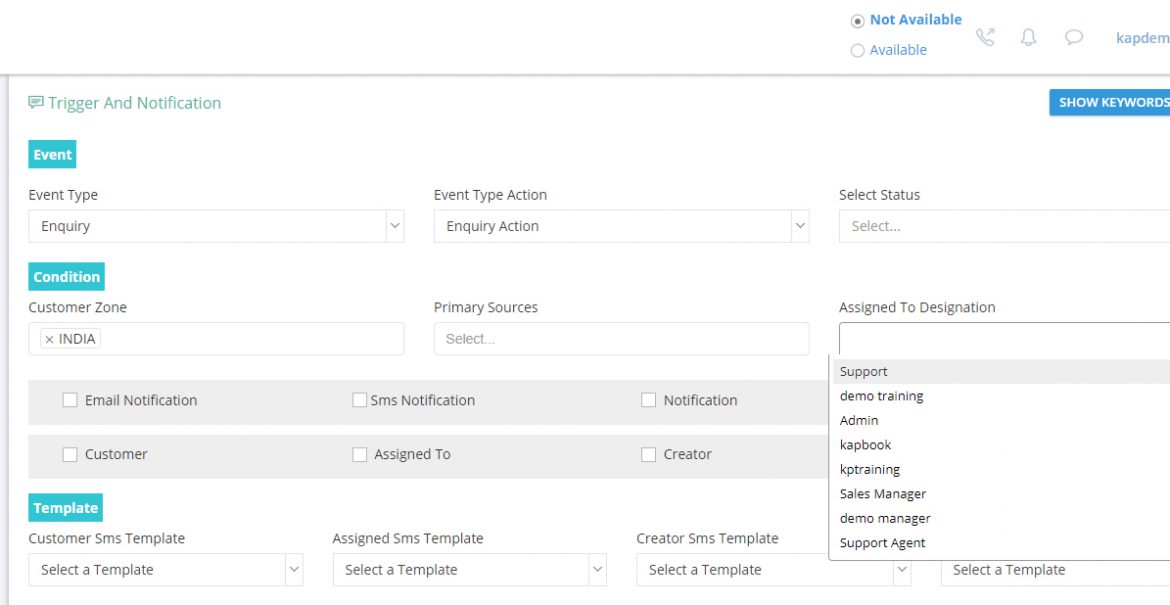1170x605 pixels.
Task: Open the Select Status dropdown
Action: click(1004, 226)
